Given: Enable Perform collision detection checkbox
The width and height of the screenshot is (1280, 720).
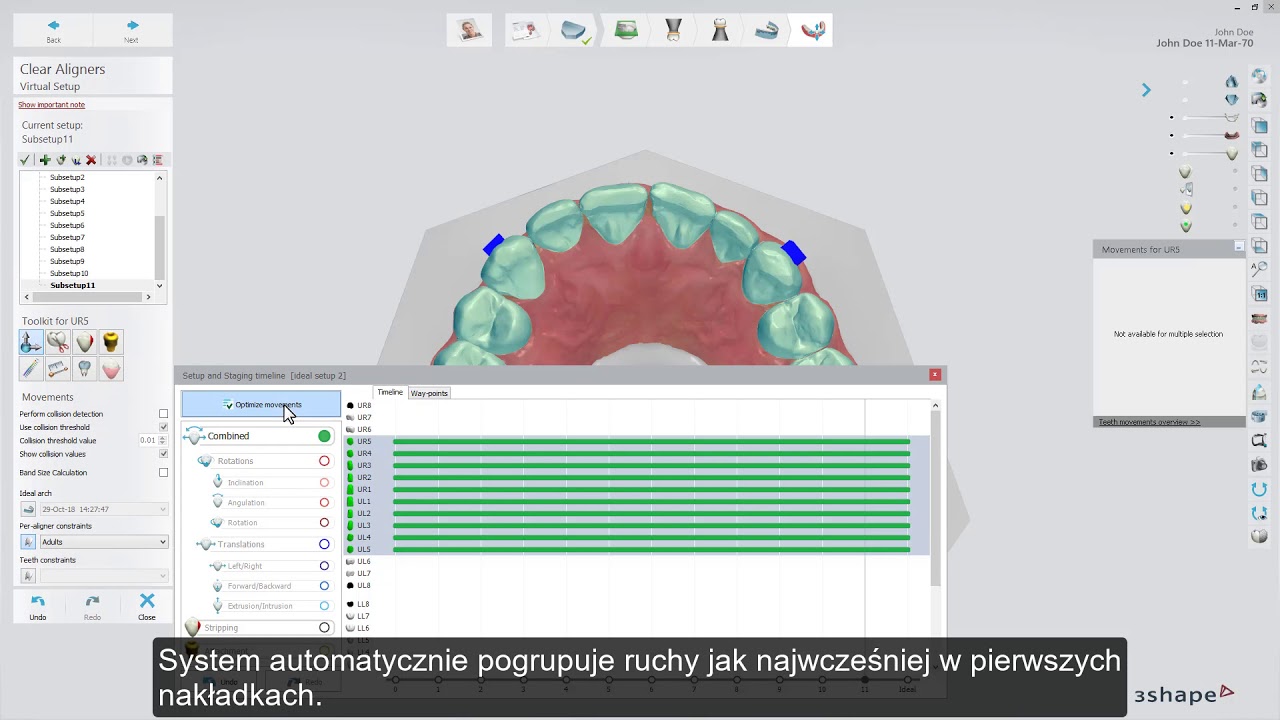Looking at the screenshot, I should 163,414.
